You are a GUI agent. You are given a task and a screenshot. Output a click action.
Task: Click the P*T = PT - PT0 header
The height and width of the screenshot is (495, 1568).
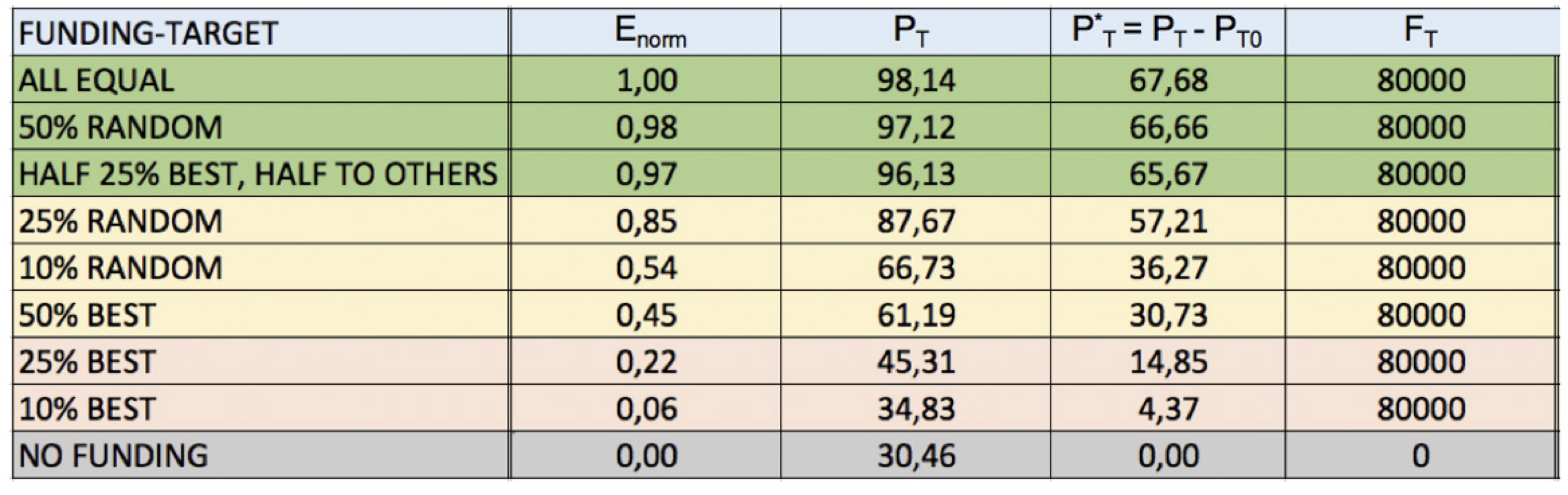click(1166, 32)
